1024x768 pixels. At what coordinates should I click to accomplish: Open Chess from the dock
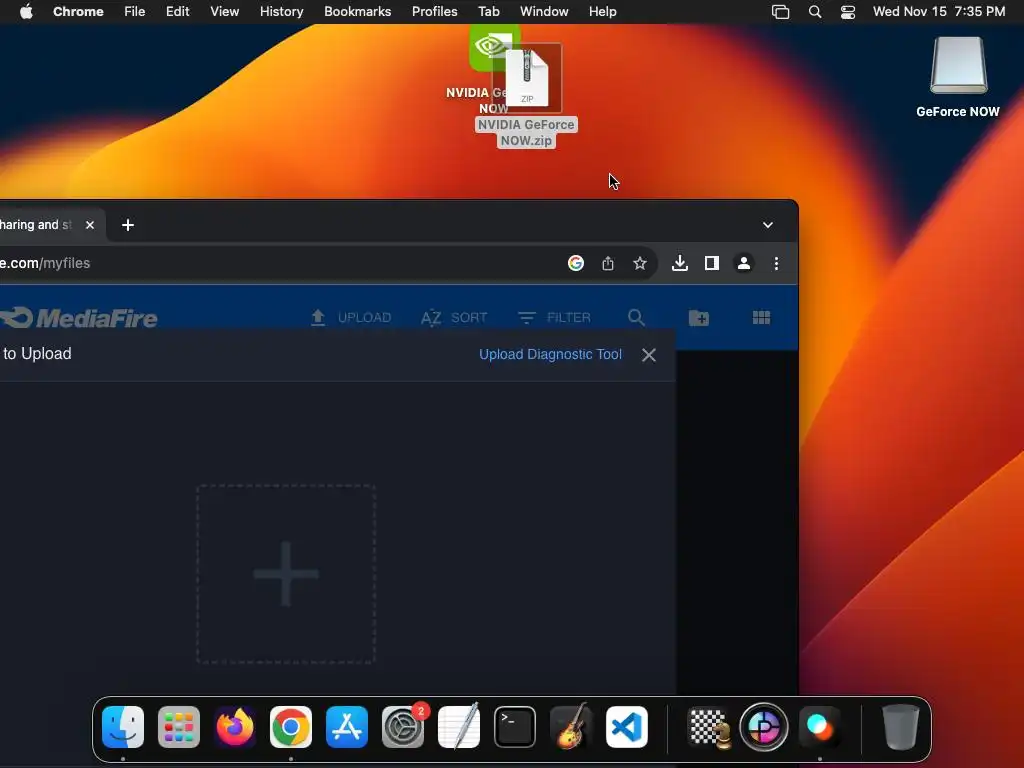pyautogui.click(x=709, y=726)
